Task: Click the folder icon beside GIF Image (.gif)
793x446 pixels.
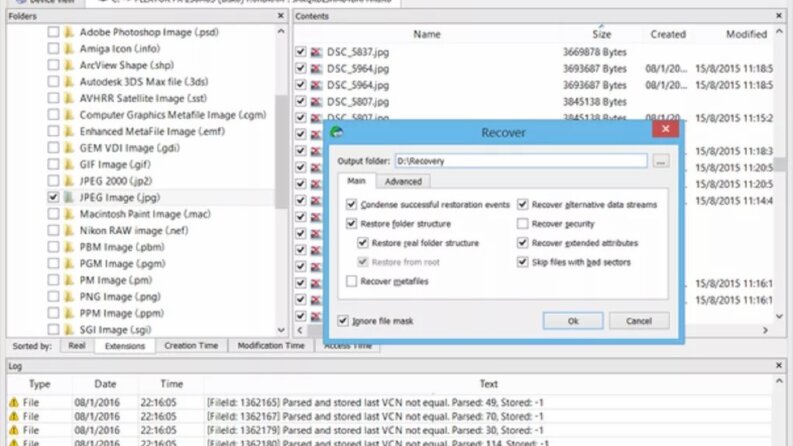Action: coord(69,164)
